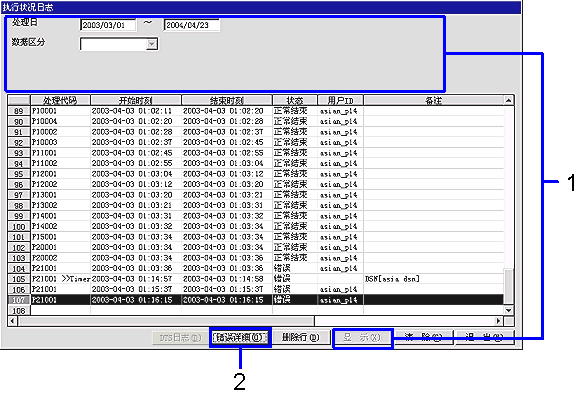
Task: Select the 开始时刻 column header
Action: [136, 100]
